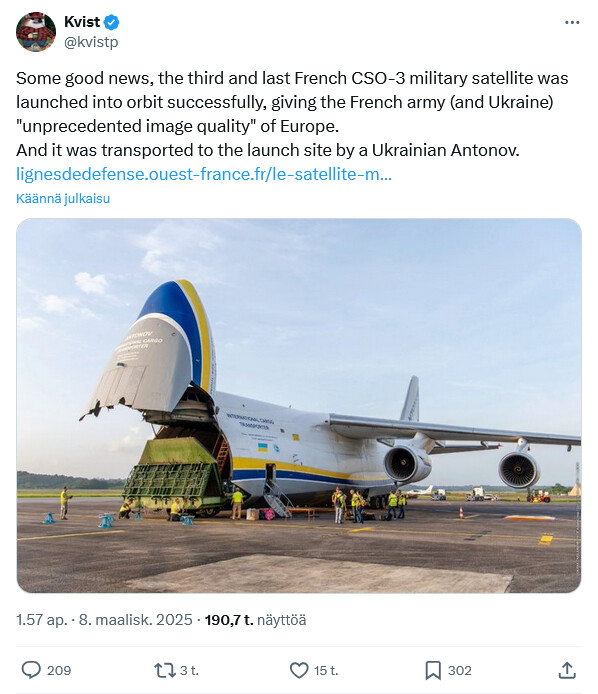Click the 3 t. repost count
The height and width of the screenshot is (694, 598).
tap(189, 671)
